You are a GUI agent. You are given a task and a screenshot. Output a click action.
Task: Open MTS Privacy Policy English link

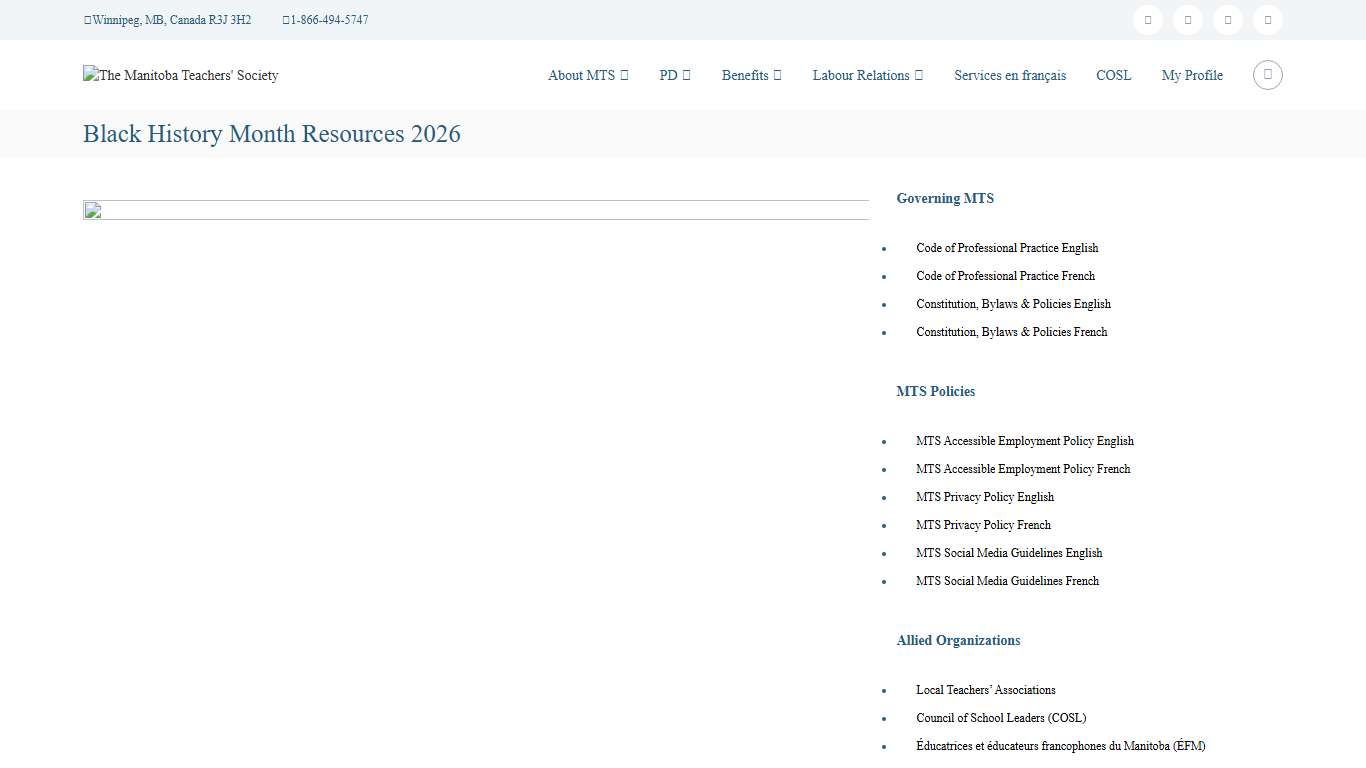[984, 497]
